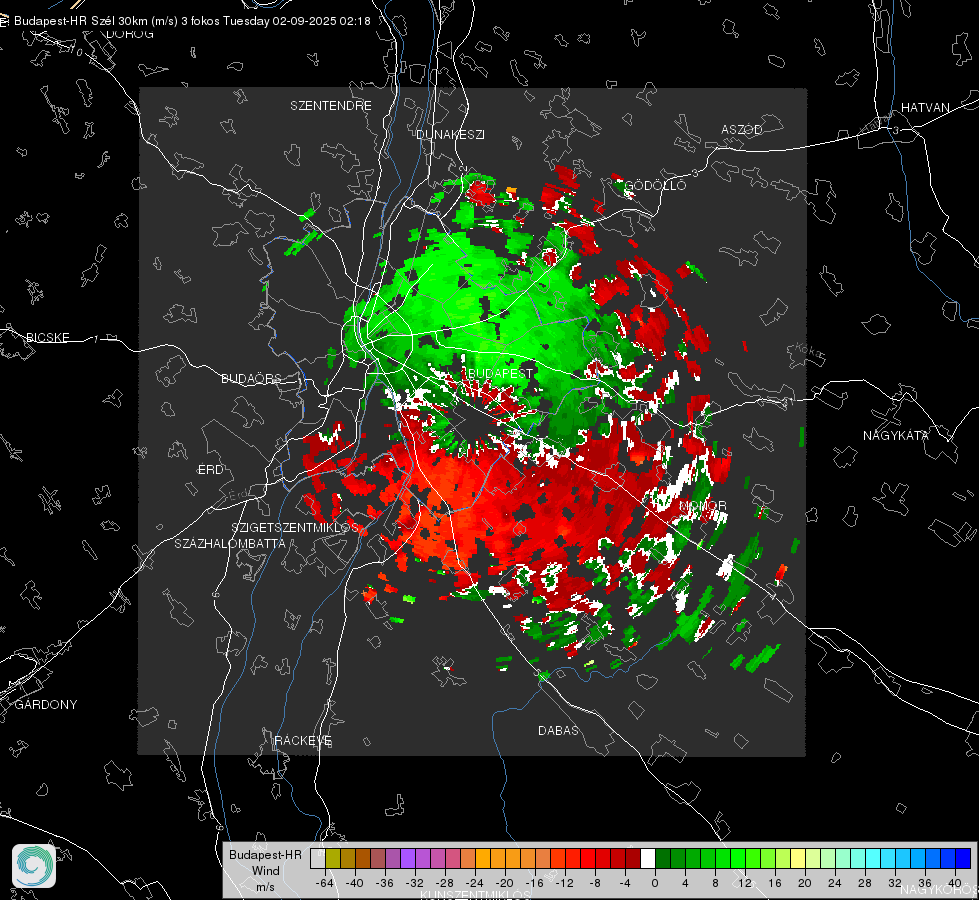This screenshot has width=979, height=900.
Task: Click the HATVAN map label
Action: (x=925, y=107)
